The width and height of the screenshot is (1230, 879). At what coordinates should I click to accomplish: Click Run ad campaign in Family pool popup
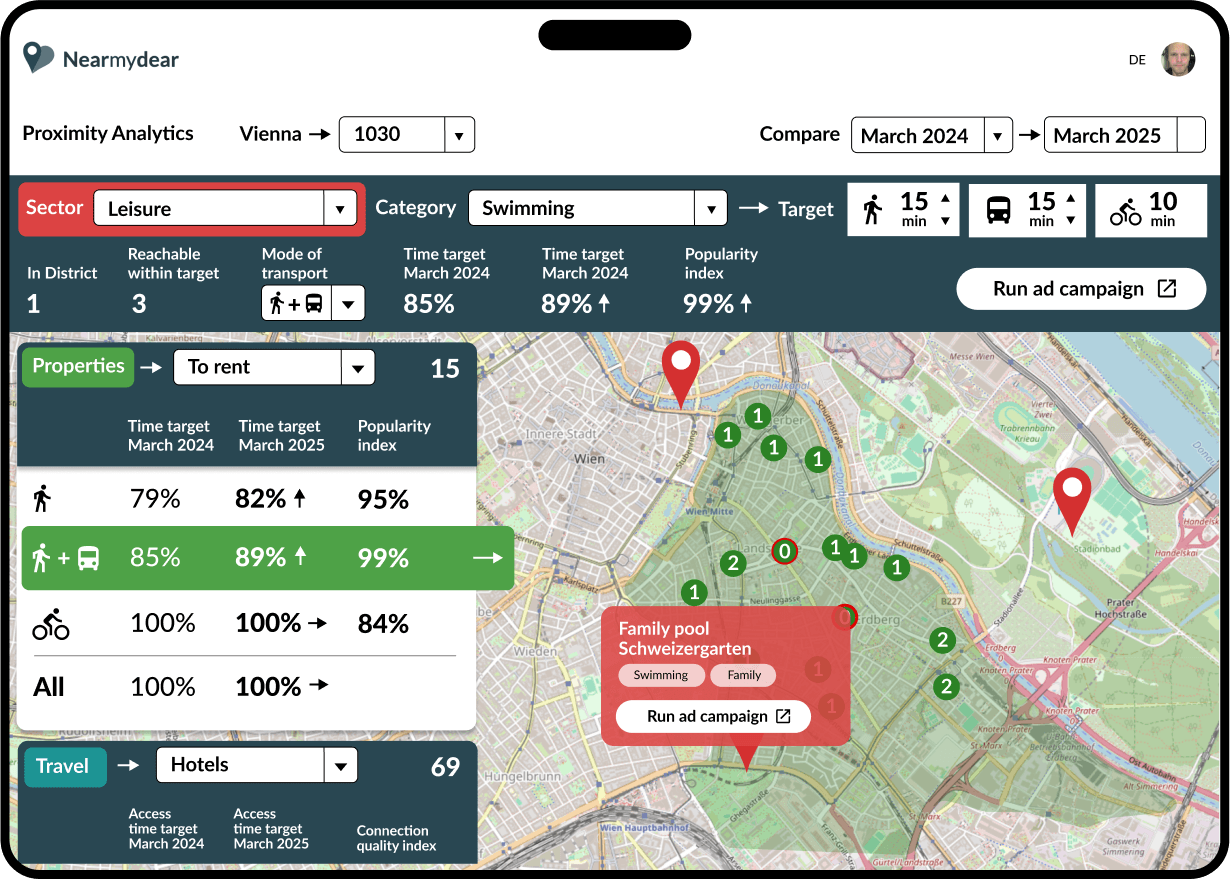[712, 717]
